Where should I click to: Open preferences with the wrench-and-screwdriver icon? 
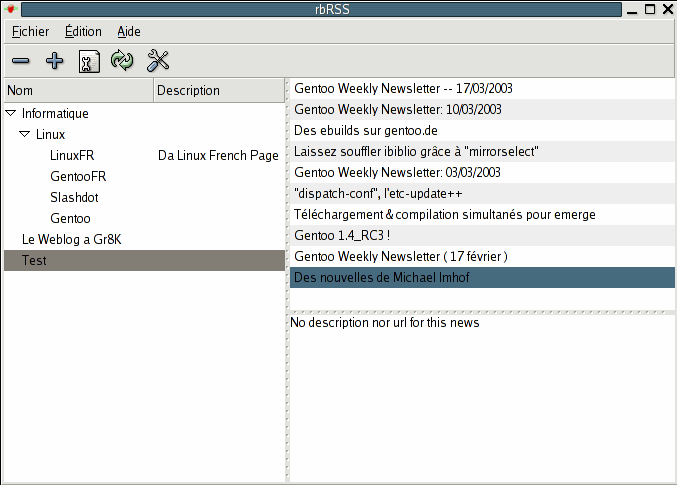(x=158, y=62)
